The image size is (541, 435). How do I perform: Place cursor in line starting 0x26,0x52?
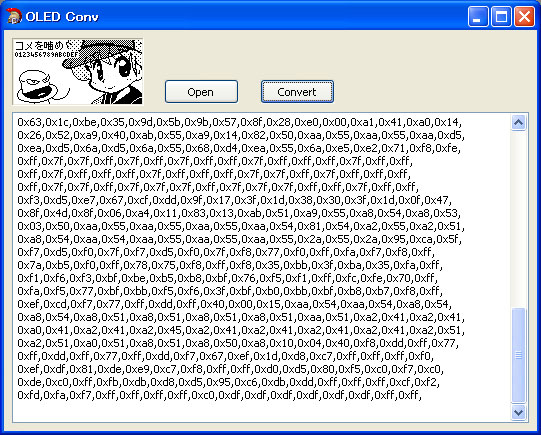241,135
